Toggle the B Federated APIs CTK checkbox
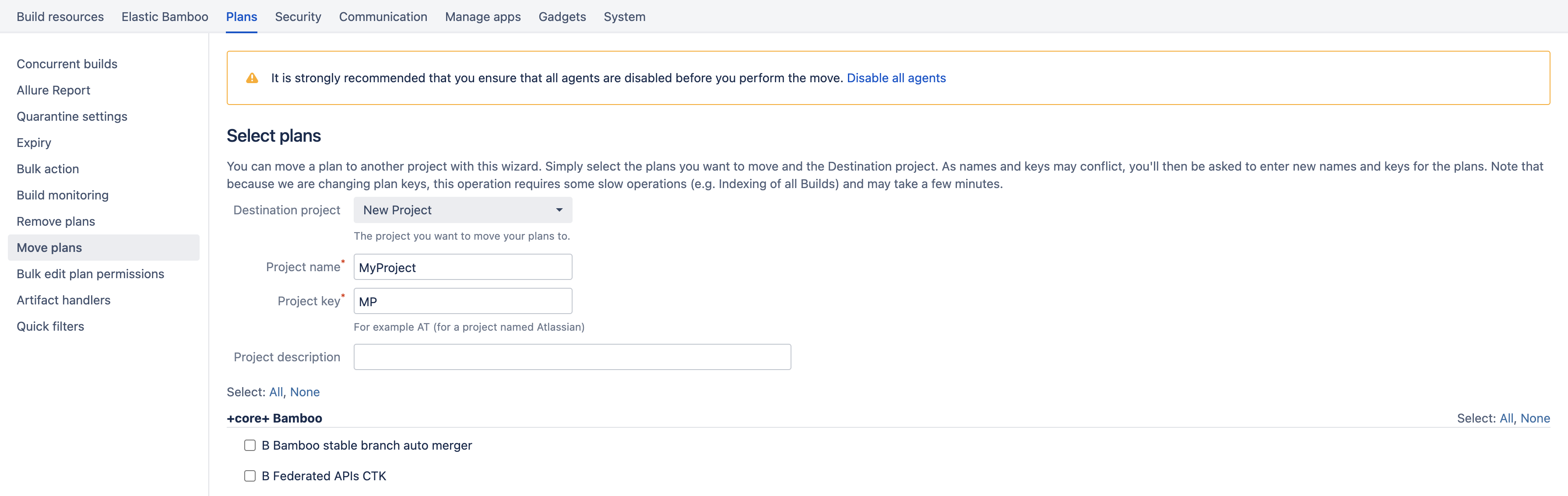 250,475
